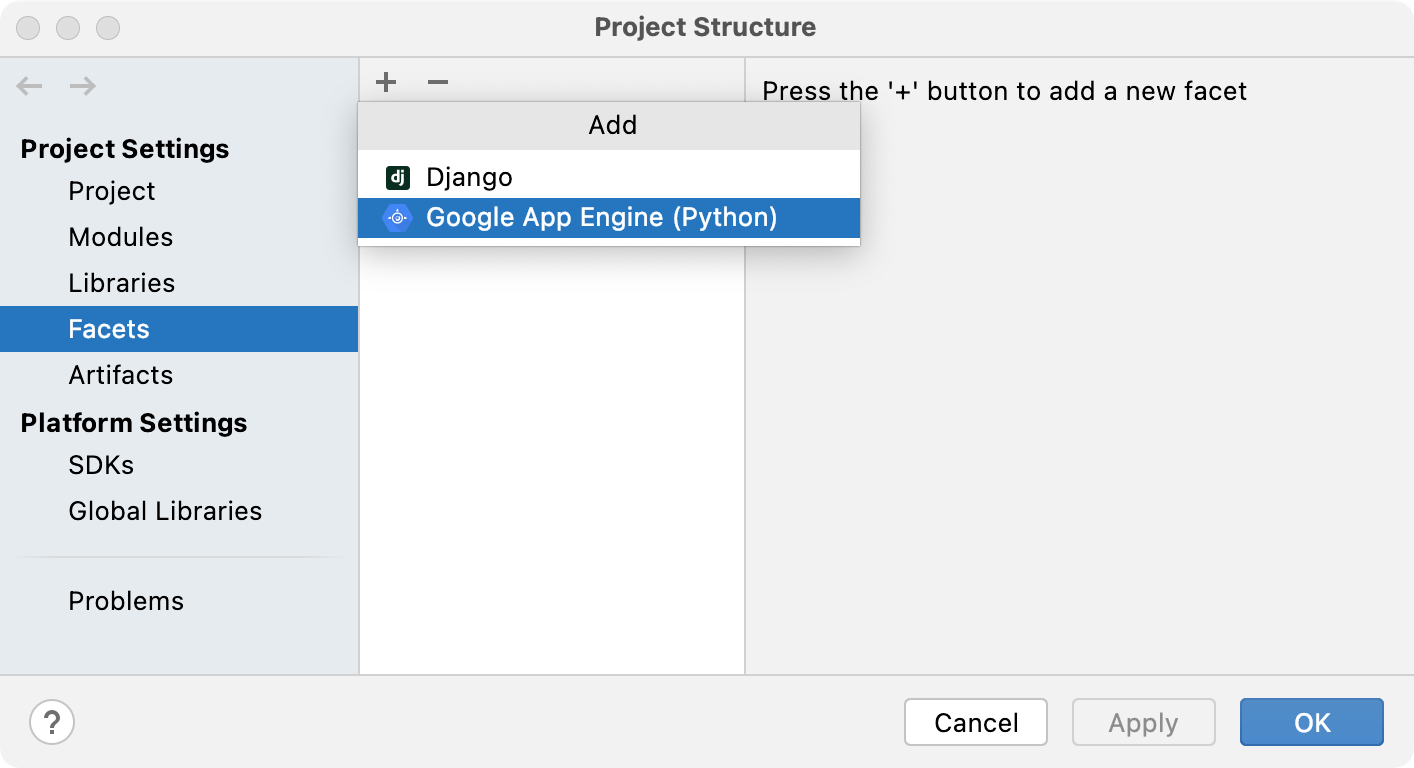Click the plus icon to add a facet
Viewport: 1414px width, 768px height.
point(386,82)
